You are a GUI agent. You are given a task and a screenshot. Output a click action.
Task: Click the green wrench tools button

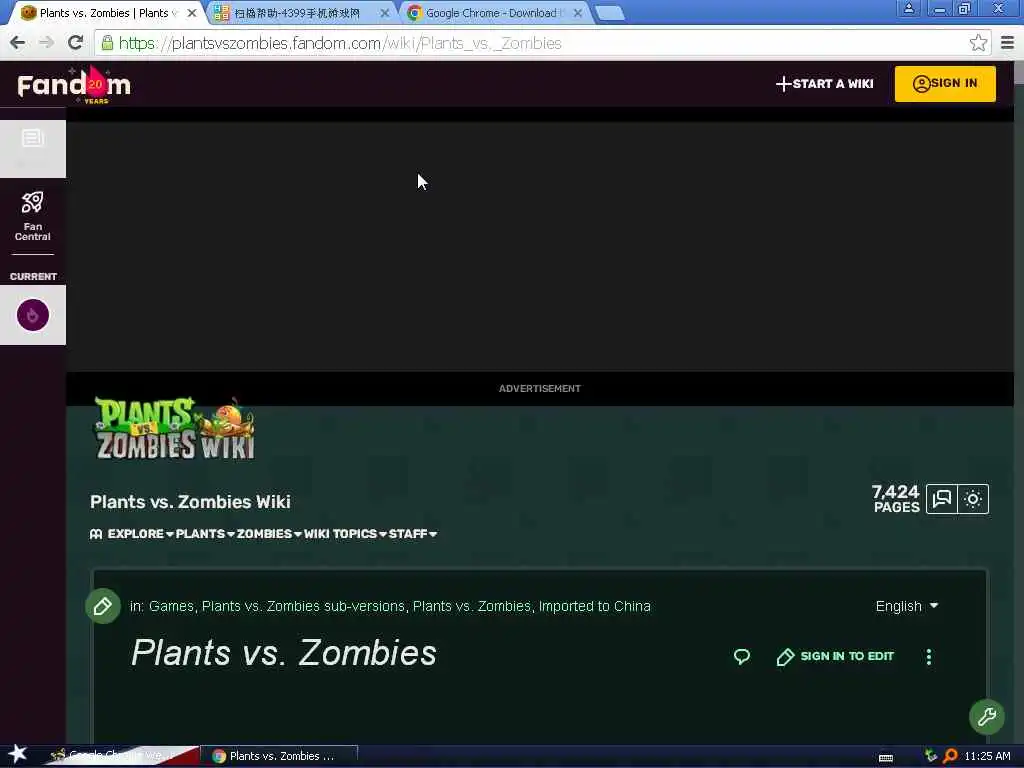click(x=987, y=717)
